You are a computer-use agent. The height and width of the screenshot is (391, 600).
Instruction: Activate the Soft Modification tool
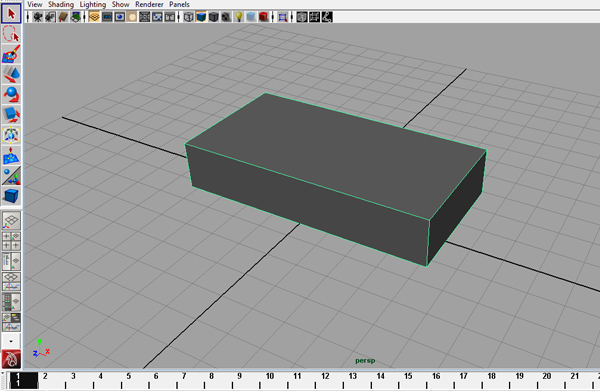11,155
